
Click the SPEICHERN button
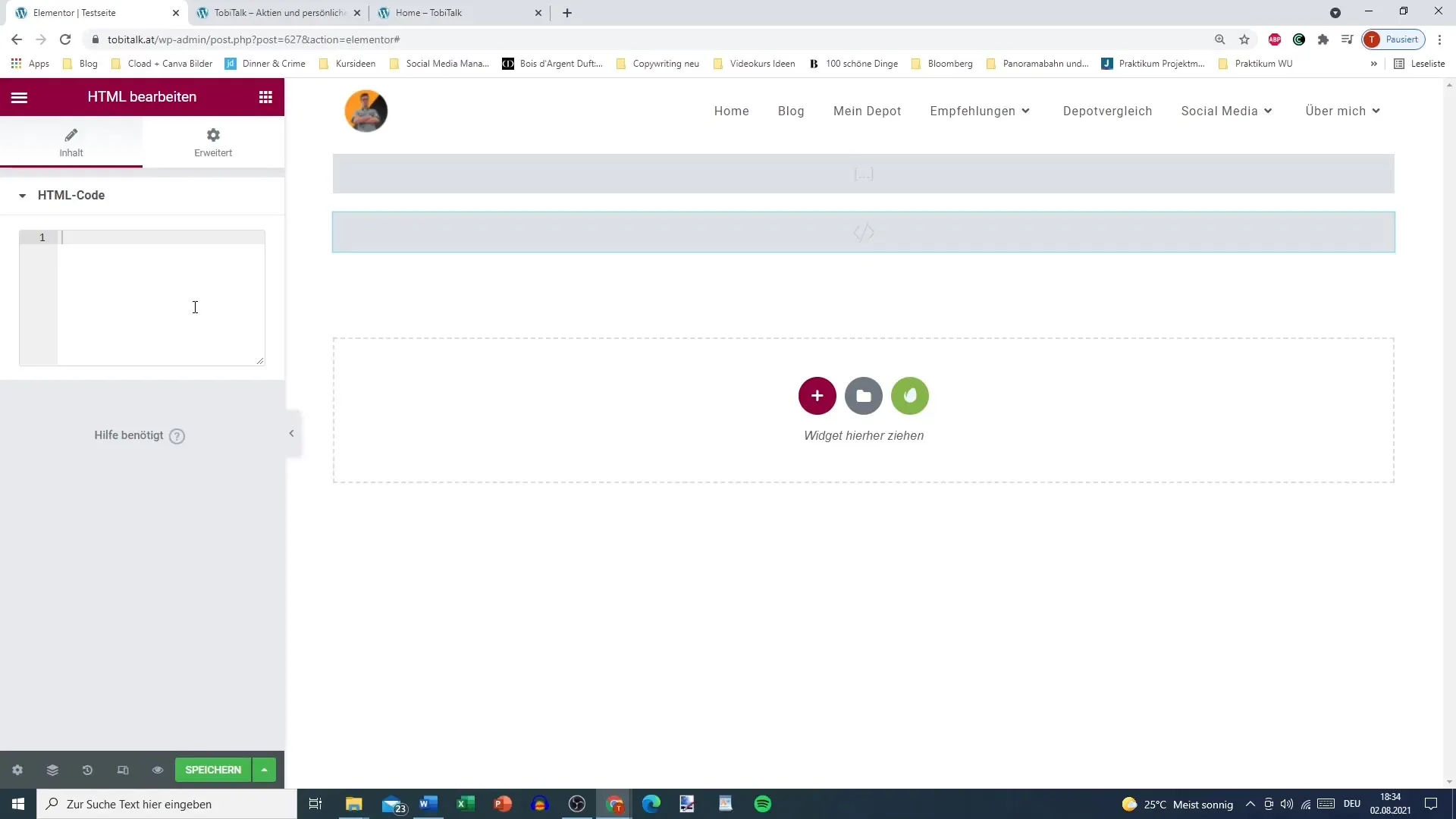pyautogui.click(x=213, y=770)
